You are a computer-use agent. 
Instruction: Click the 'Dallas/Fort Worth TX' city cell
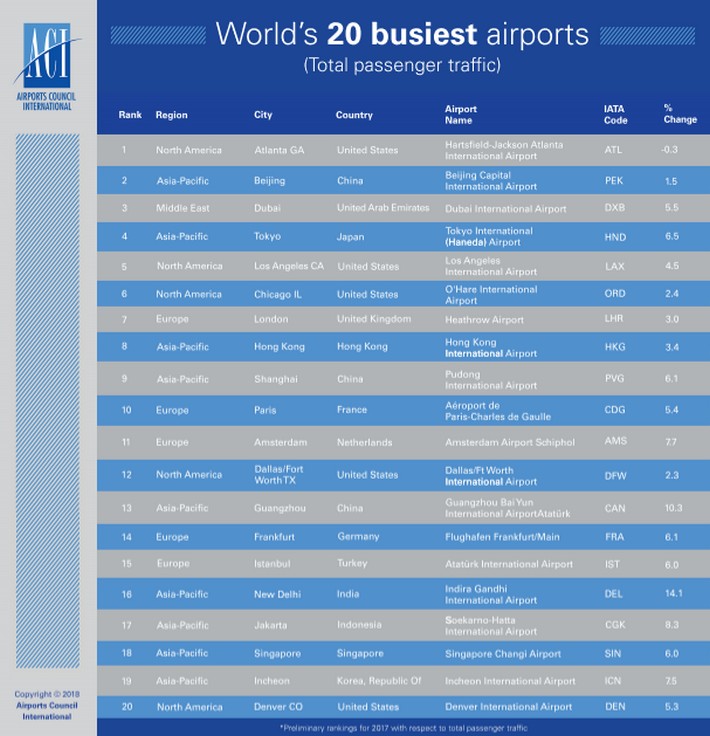pyautogui.click(x=279, y=475)
